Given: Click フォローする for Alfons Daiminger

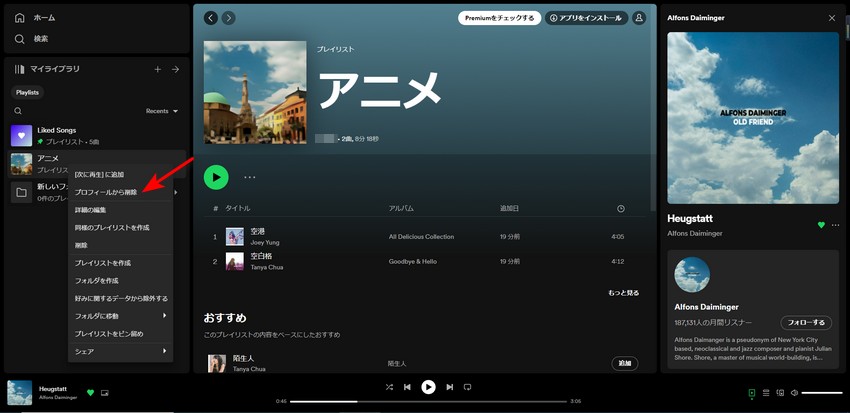Looking at the screenshot, I should click(806, 322).
